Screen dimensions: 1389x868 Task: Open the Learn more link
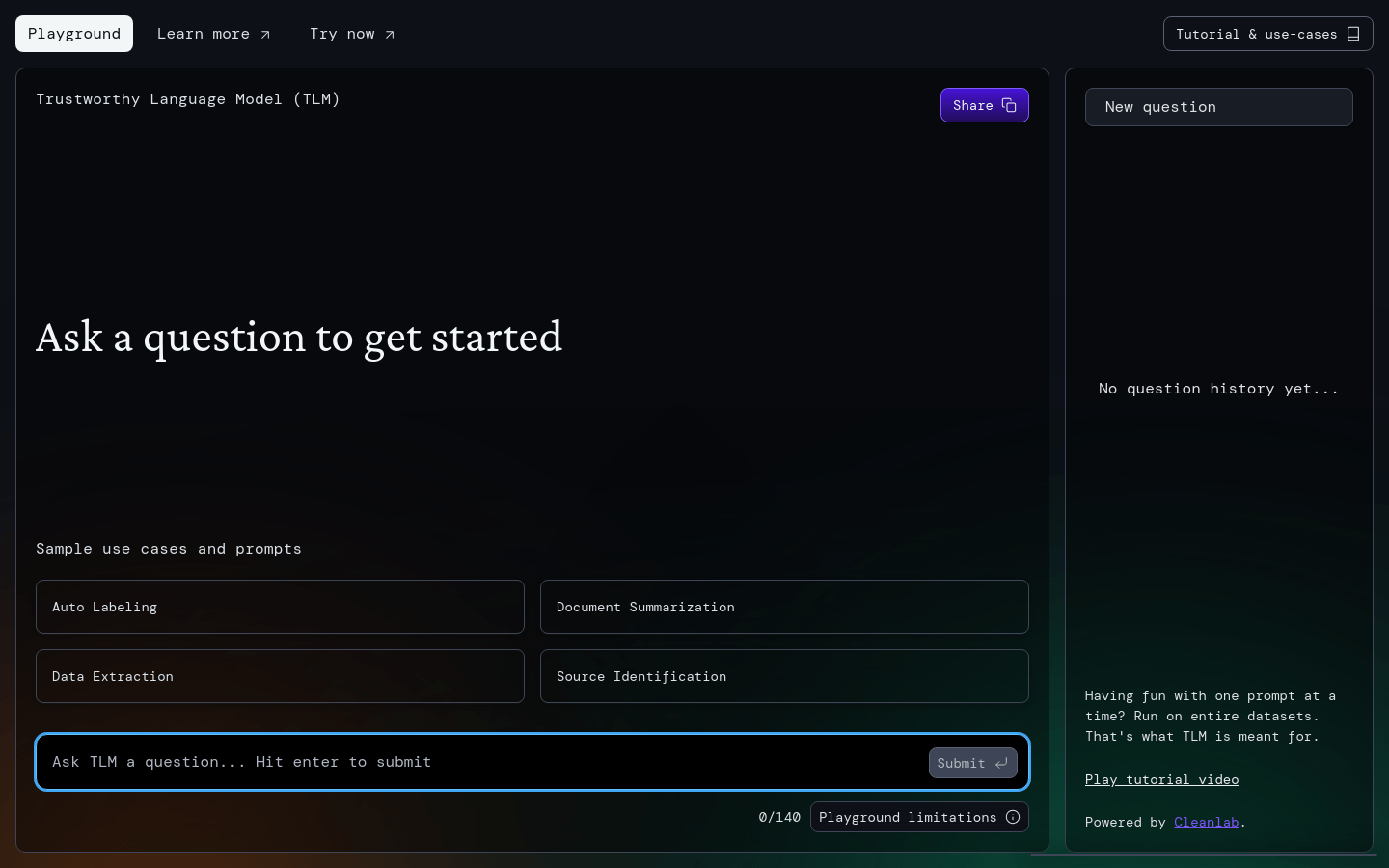point(213,34)
